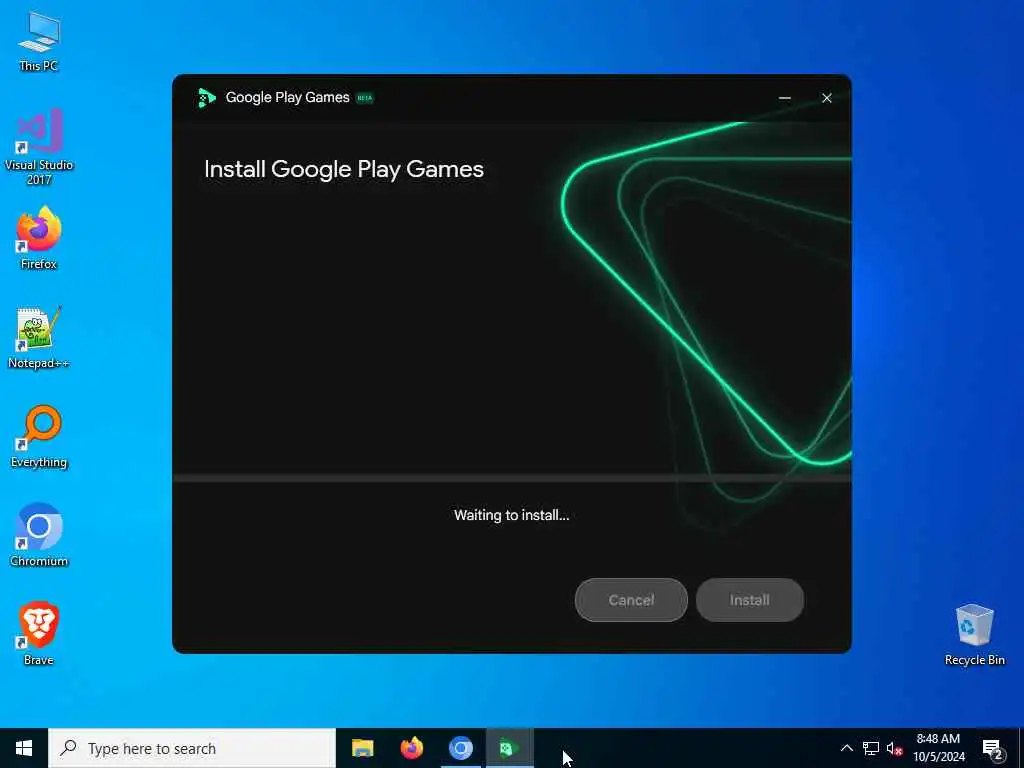Click the taskbar search box
The width and height of the screenshot is (1024, 768).
(192, 748)
